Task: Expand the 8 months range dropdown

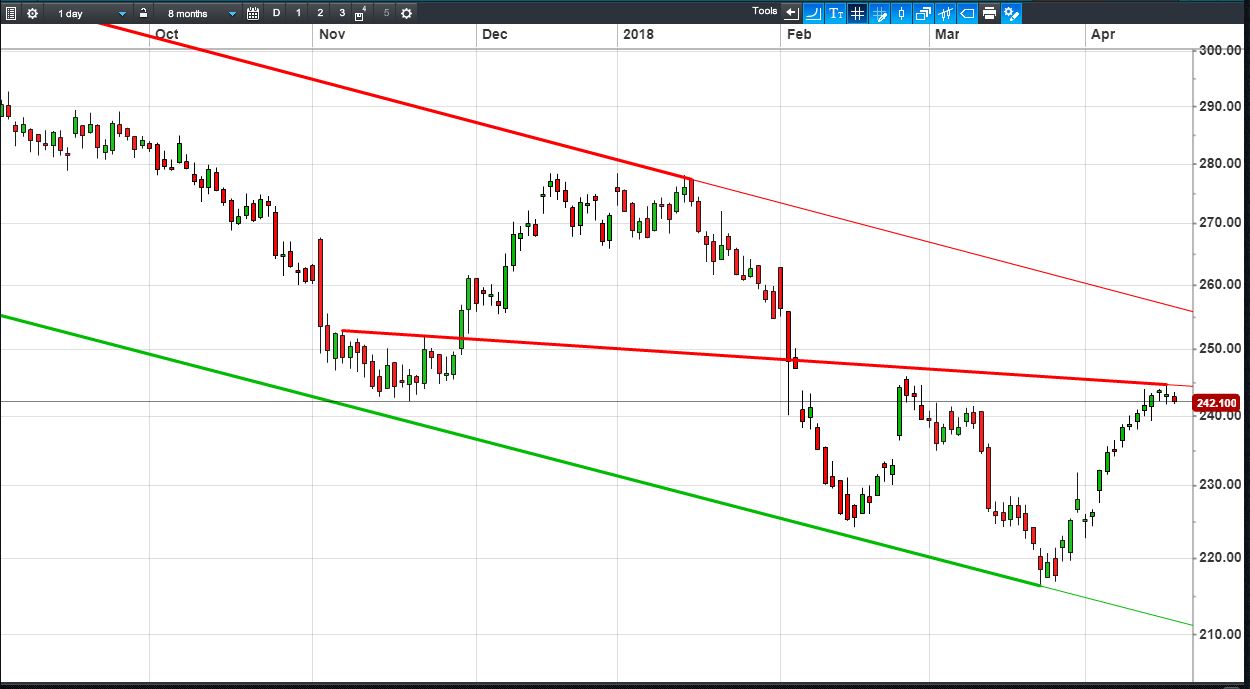Action: [x=200, y=13]
